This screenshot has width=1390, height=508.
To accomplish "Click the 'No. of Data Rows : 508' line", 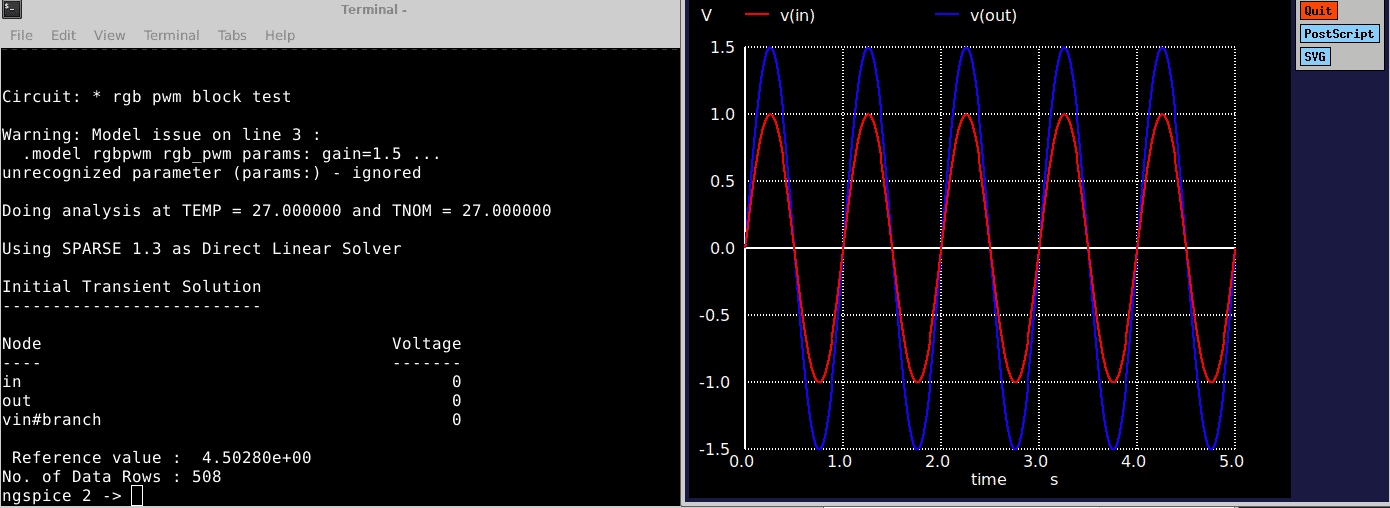I will [112, 477].
